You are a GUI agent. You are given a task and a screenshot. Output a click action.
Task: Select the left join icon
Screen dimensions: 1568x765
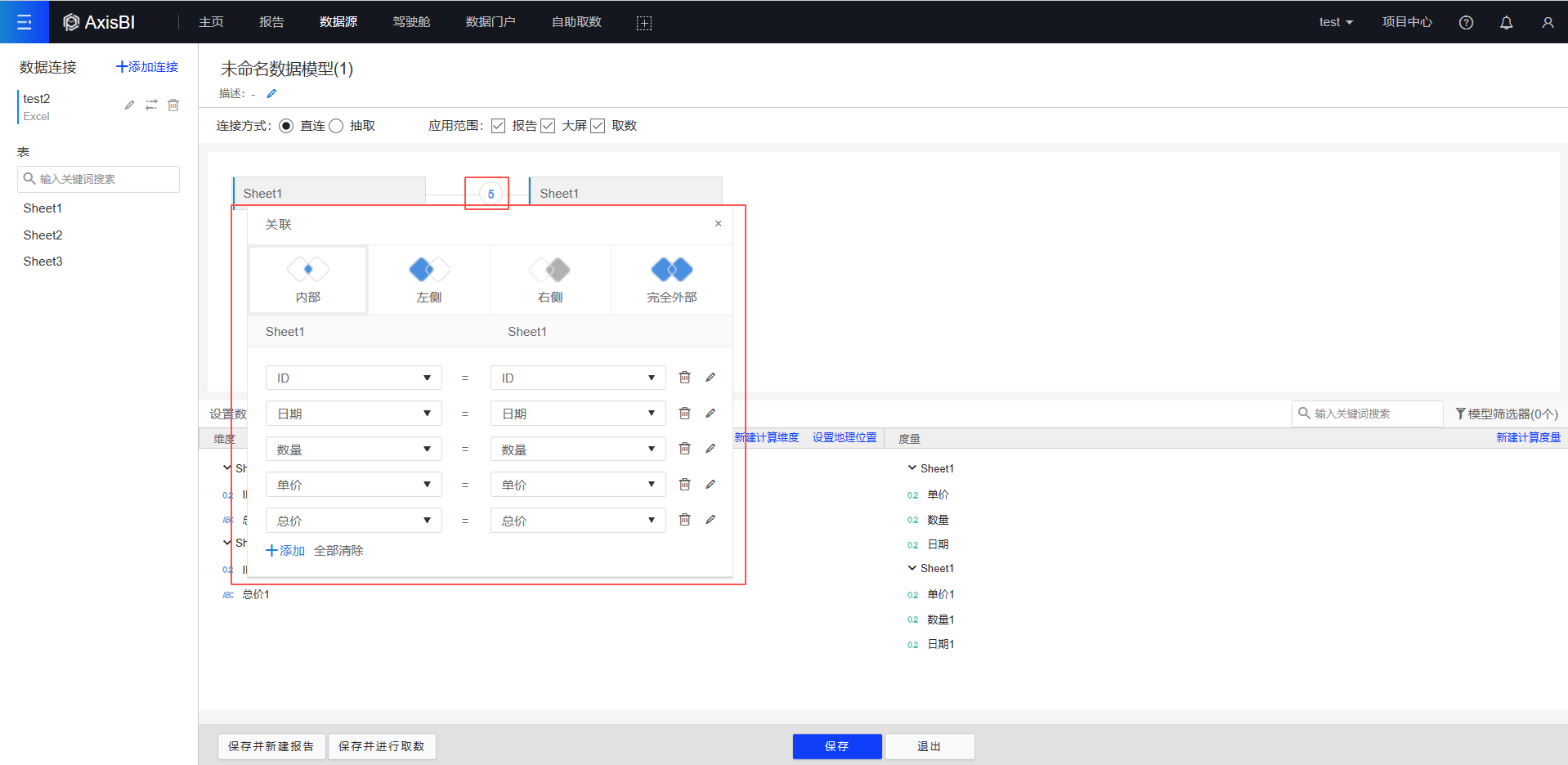tap(429, 270)
